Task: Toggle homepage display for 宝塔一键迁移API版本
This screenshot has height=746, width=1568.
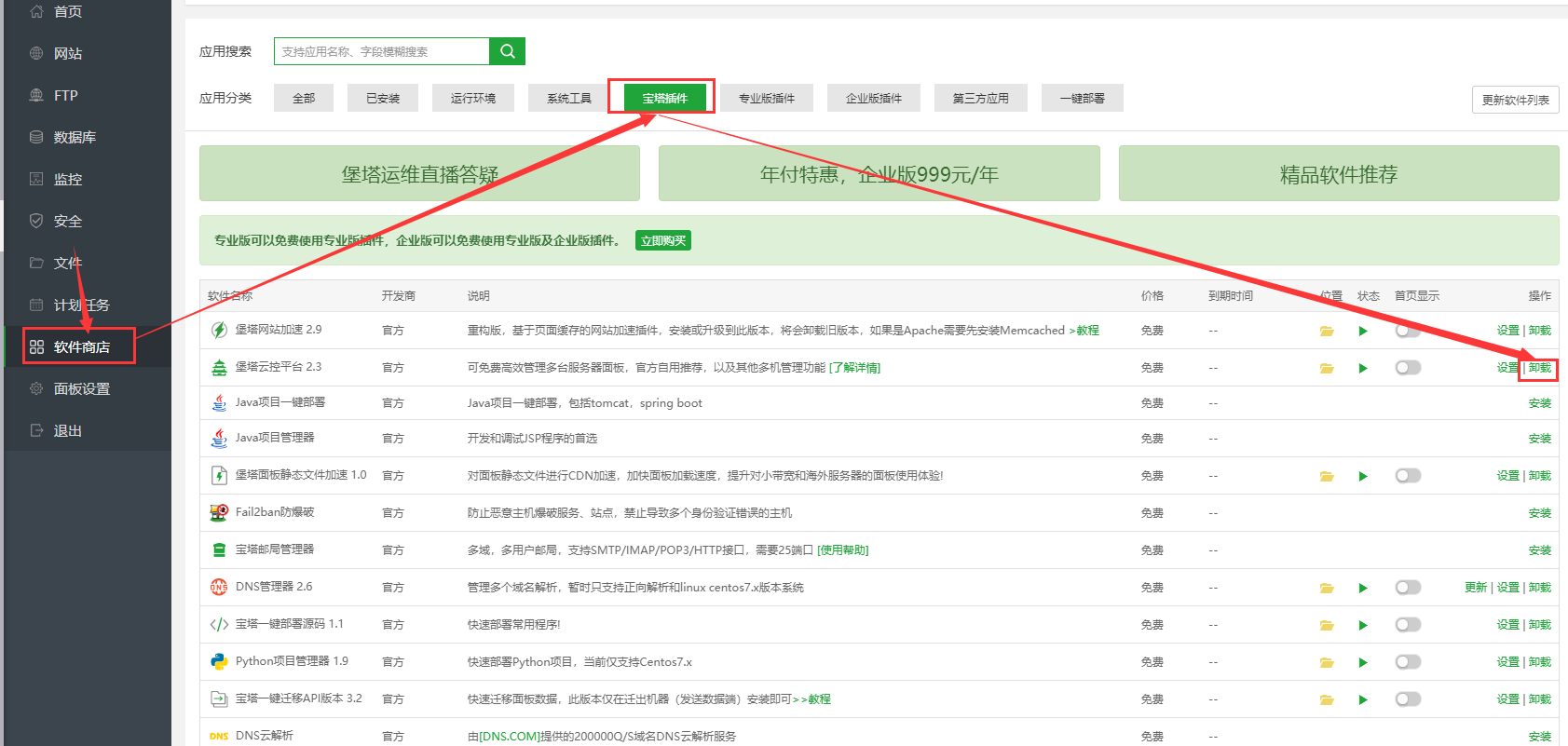Action: click(1408, 699)
